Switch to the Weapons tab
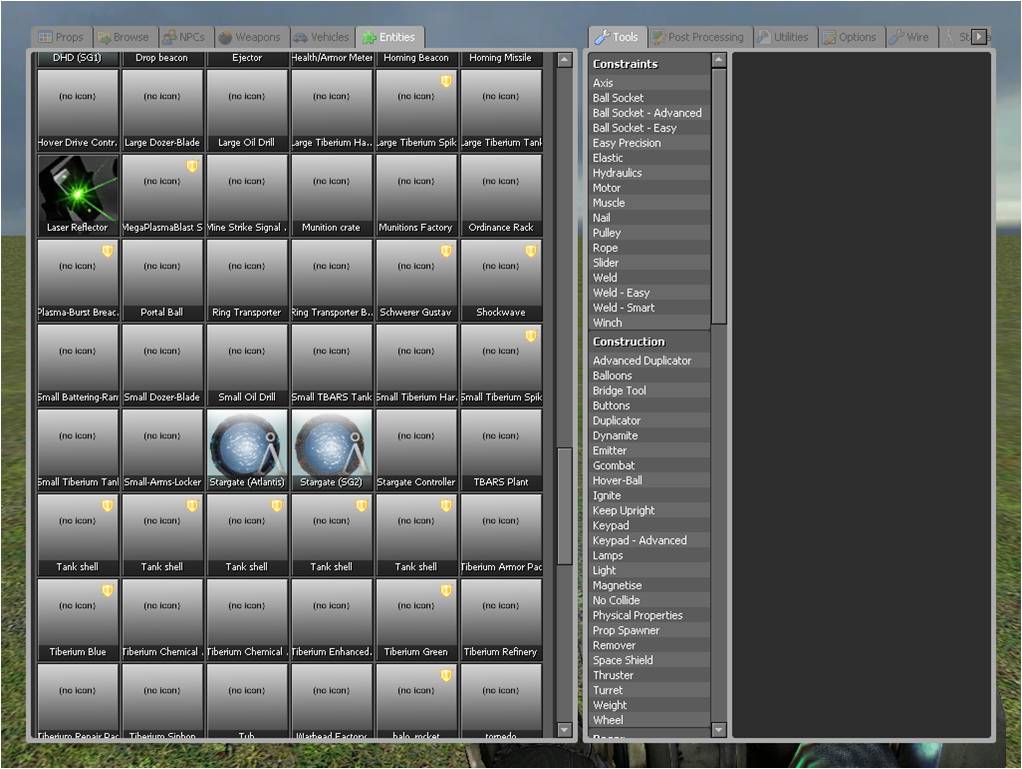 (x=249, y=37)
